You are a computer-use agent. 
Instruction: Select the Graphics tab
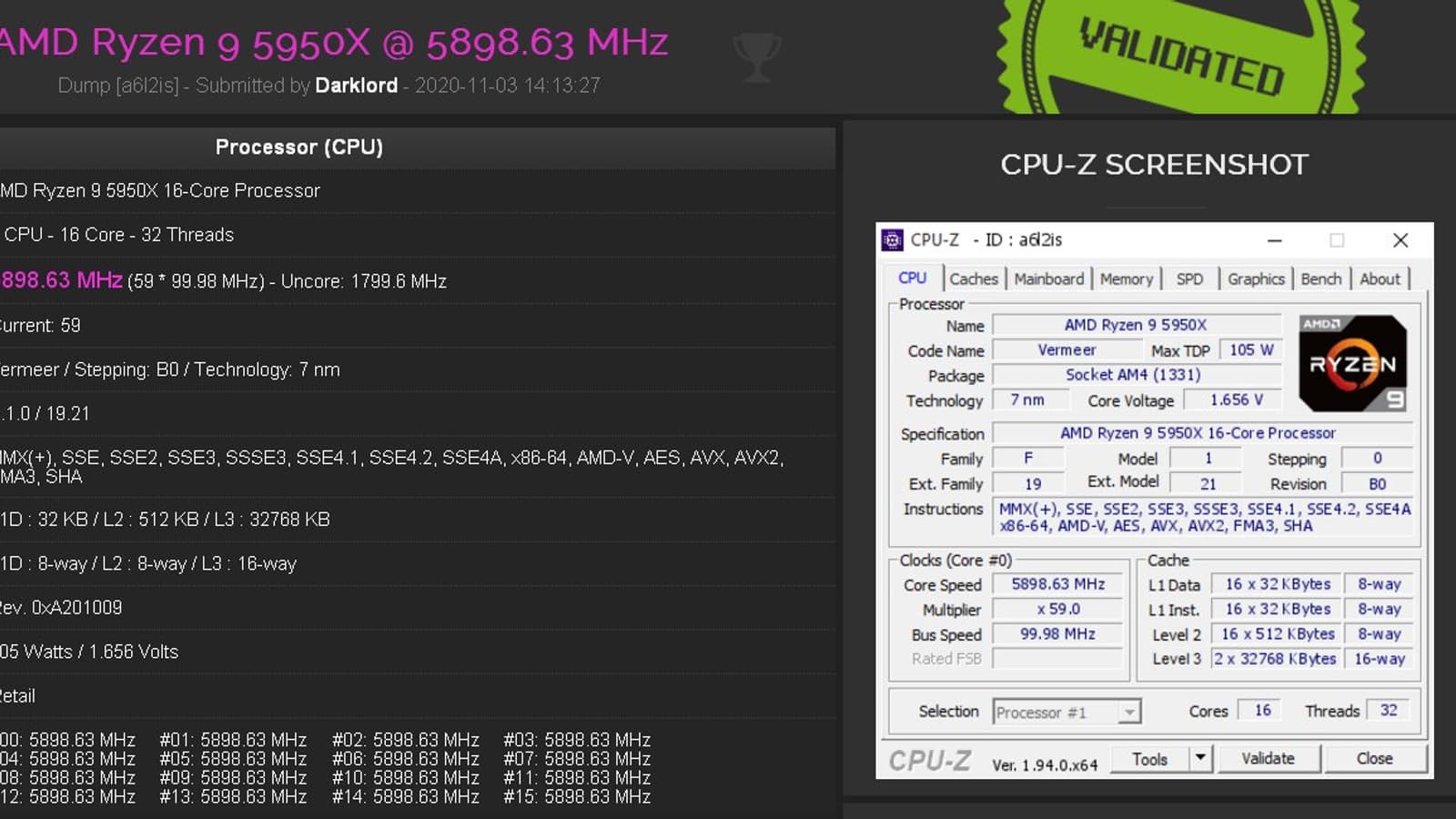[1256, 279]
